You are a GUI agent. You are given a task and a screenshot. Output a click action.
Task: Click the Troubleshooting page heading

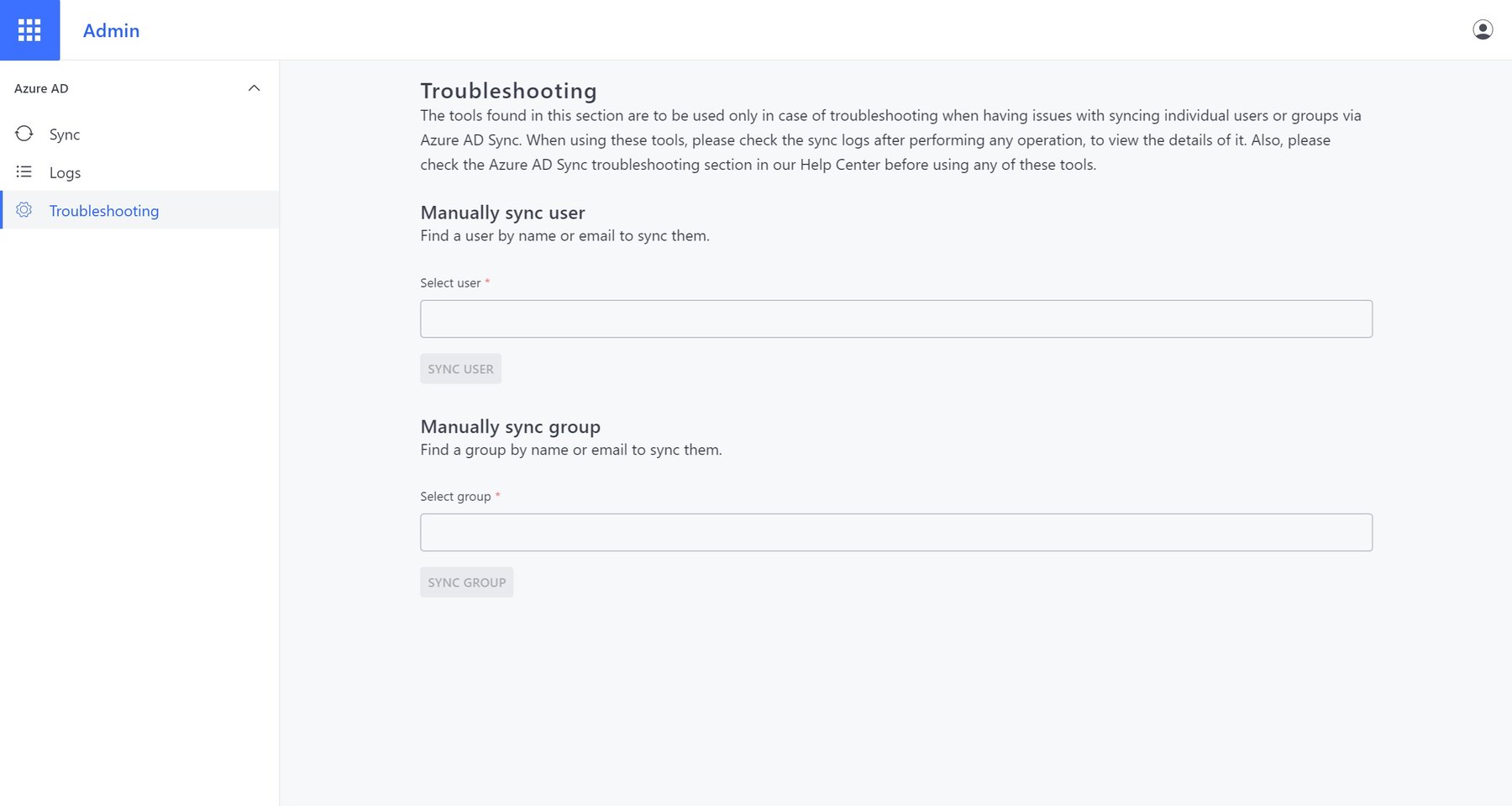[x=508, y=91]
